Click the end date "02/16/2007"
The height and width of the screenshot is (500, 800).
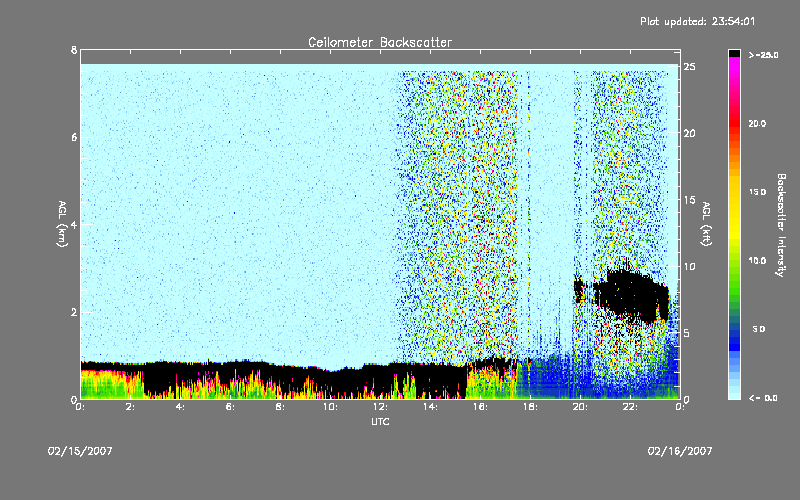(680, 451)
